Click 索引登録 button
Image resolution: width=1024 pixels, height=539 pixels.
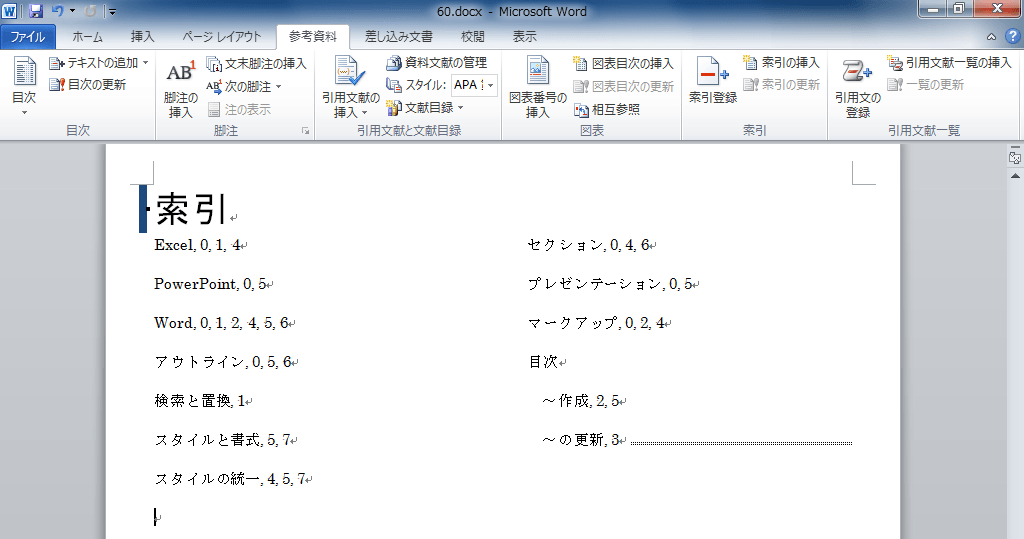coord(712,80)
